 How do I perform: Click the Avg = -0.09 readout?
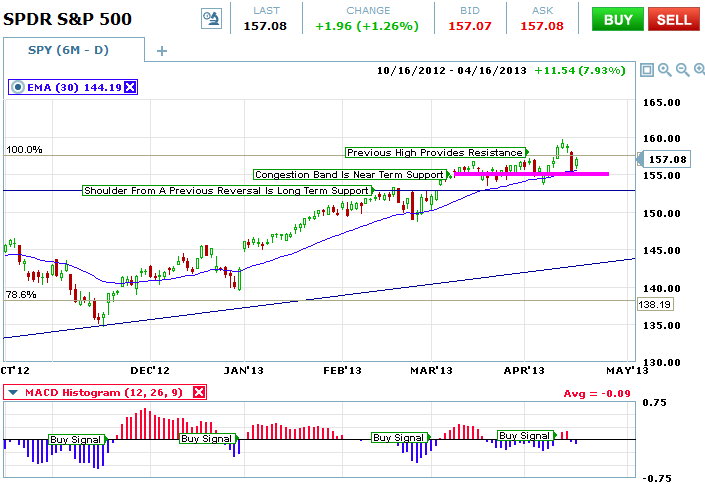pyautogui.click(x=597, y=394)
